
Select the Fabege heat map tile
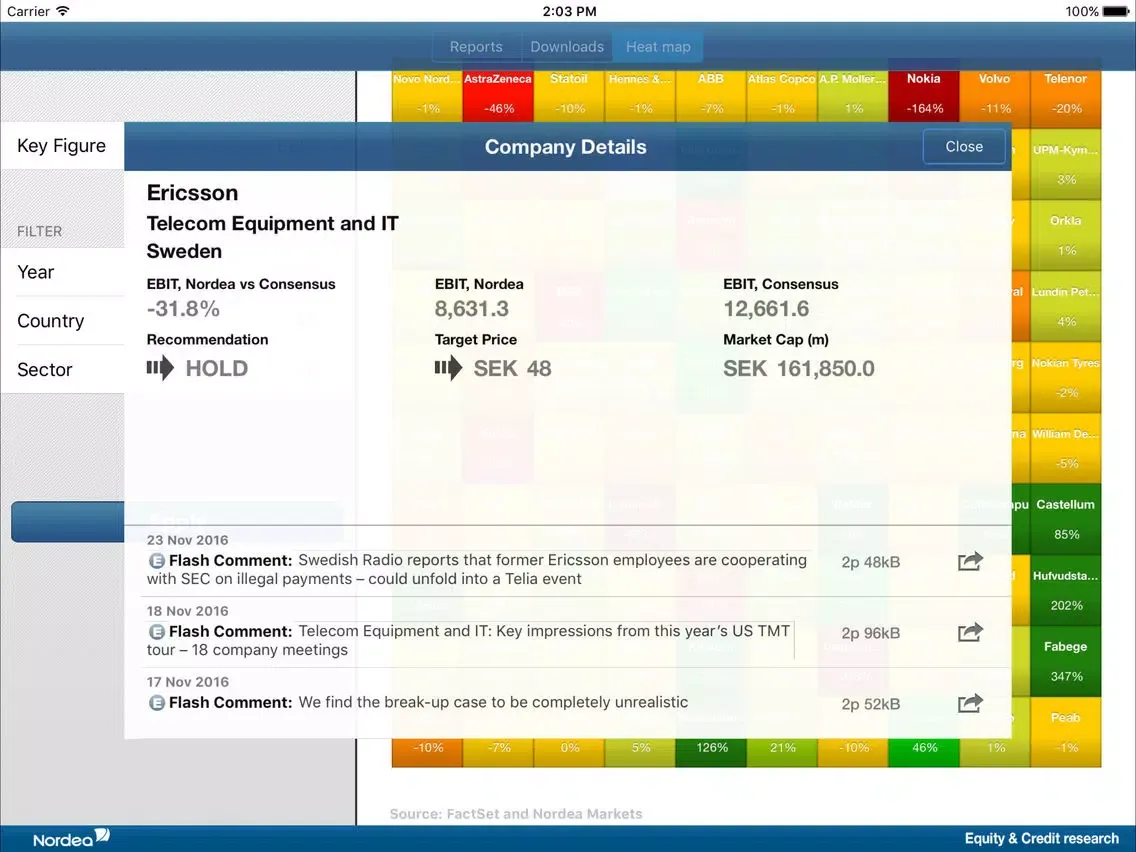pyautogui.click(x=1066, y=661)
